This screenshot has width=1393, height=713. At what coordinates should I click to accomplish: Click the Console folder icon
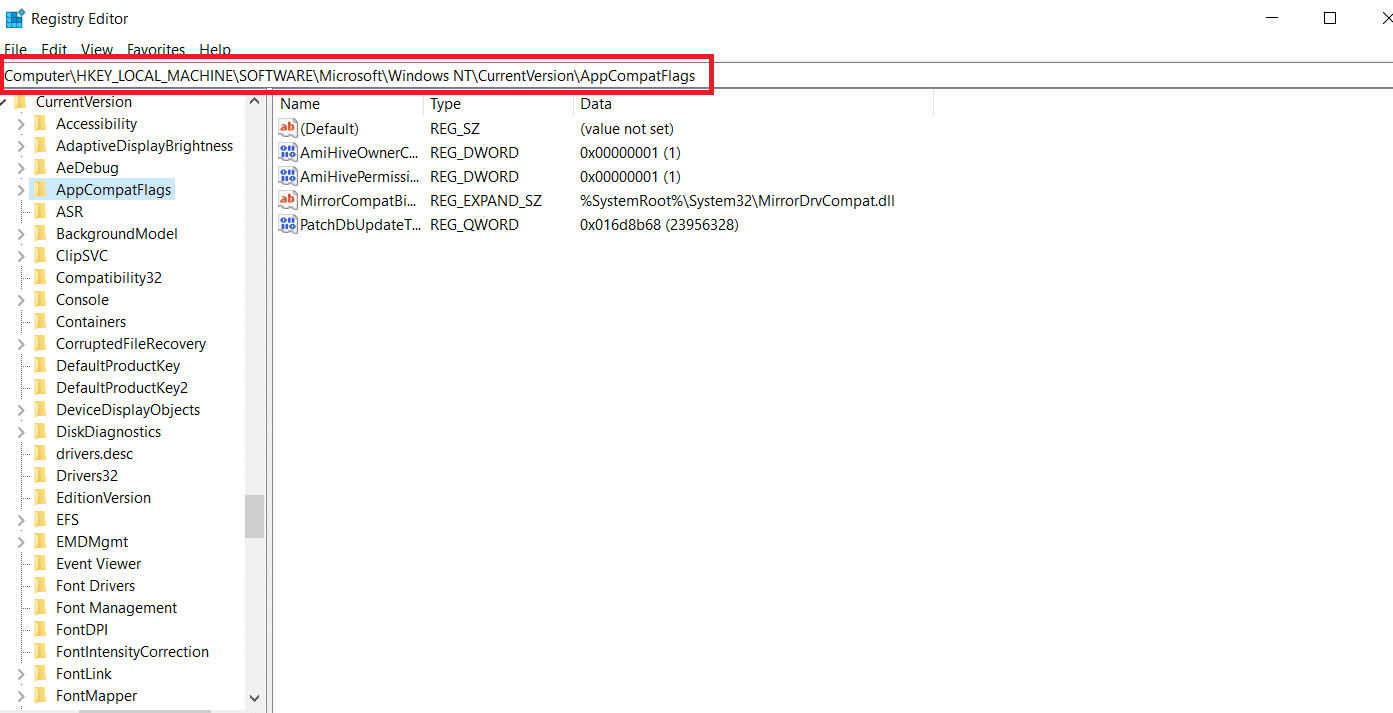coord(40,299)
